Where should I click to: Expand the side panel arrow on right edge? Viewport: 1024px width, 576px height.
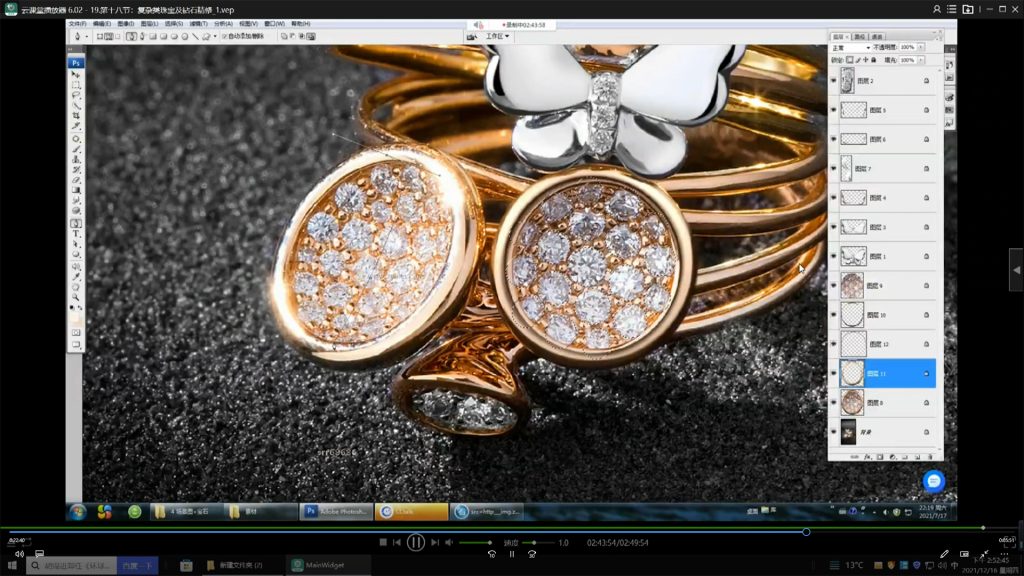[1016, 270]
